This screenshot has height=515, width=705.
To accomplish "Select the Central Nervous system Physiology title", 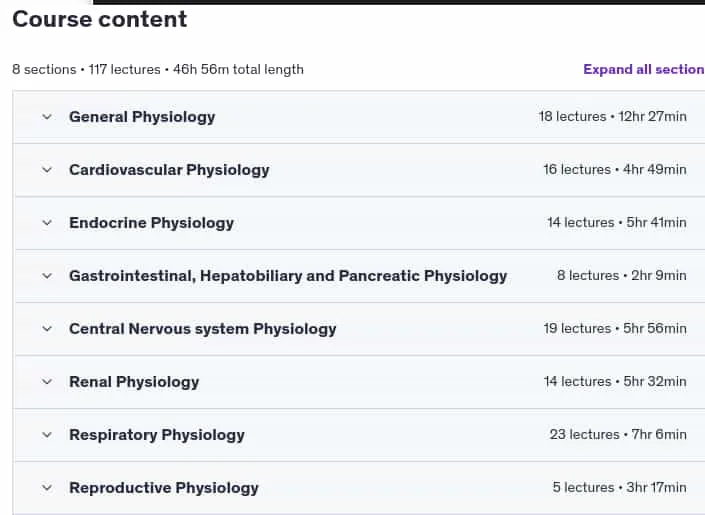I will pos(203,329).
